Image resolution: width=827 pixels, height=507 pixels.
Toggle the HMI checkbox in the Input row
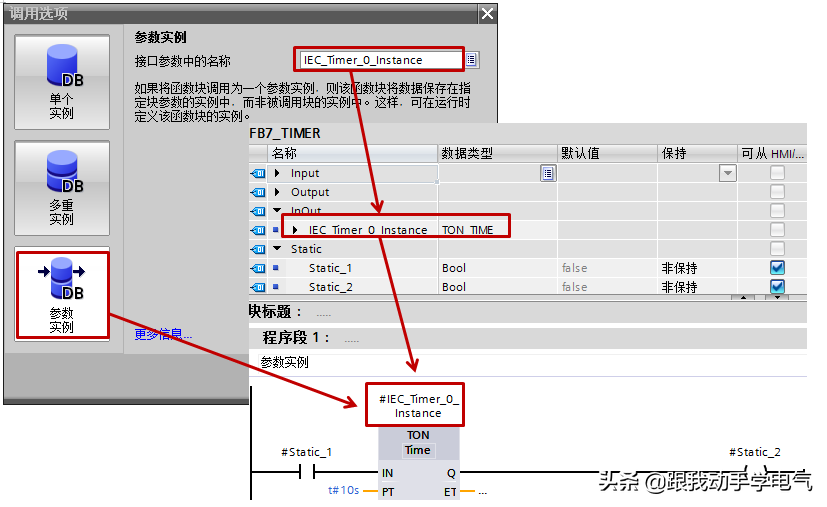point(777,173)
